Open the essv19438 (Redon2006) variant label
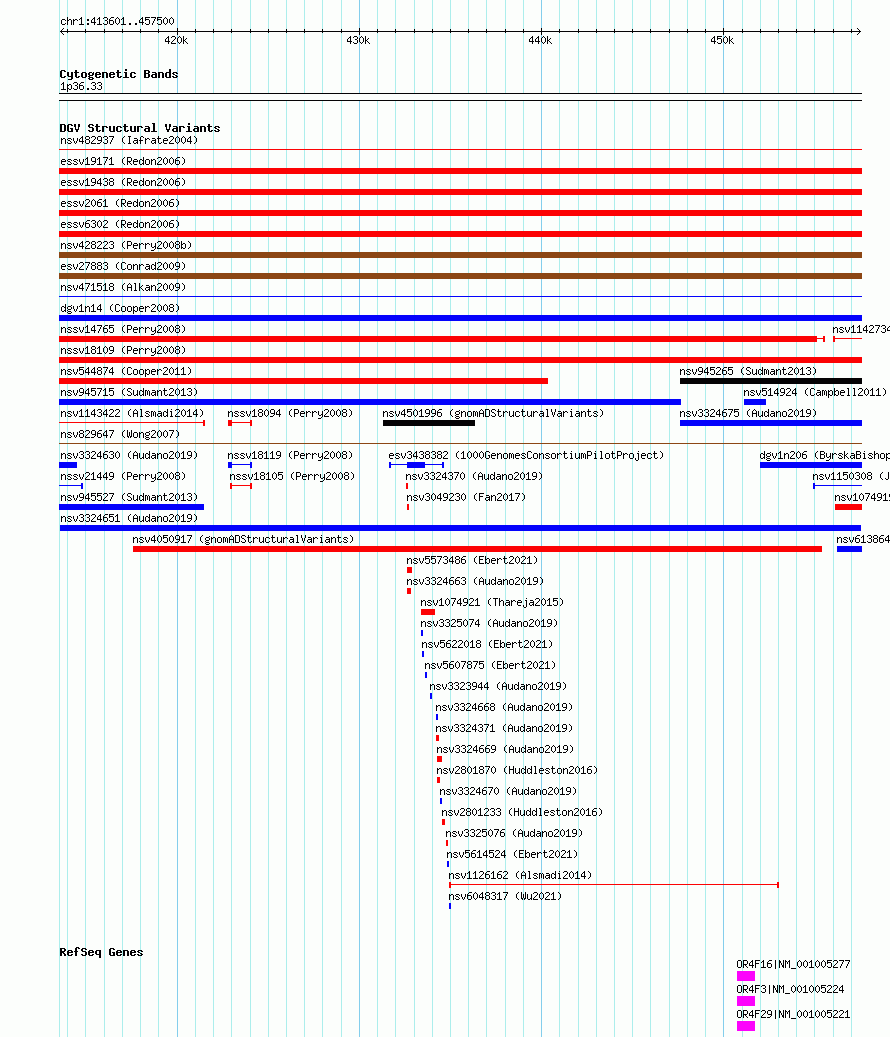 point(123,183)
